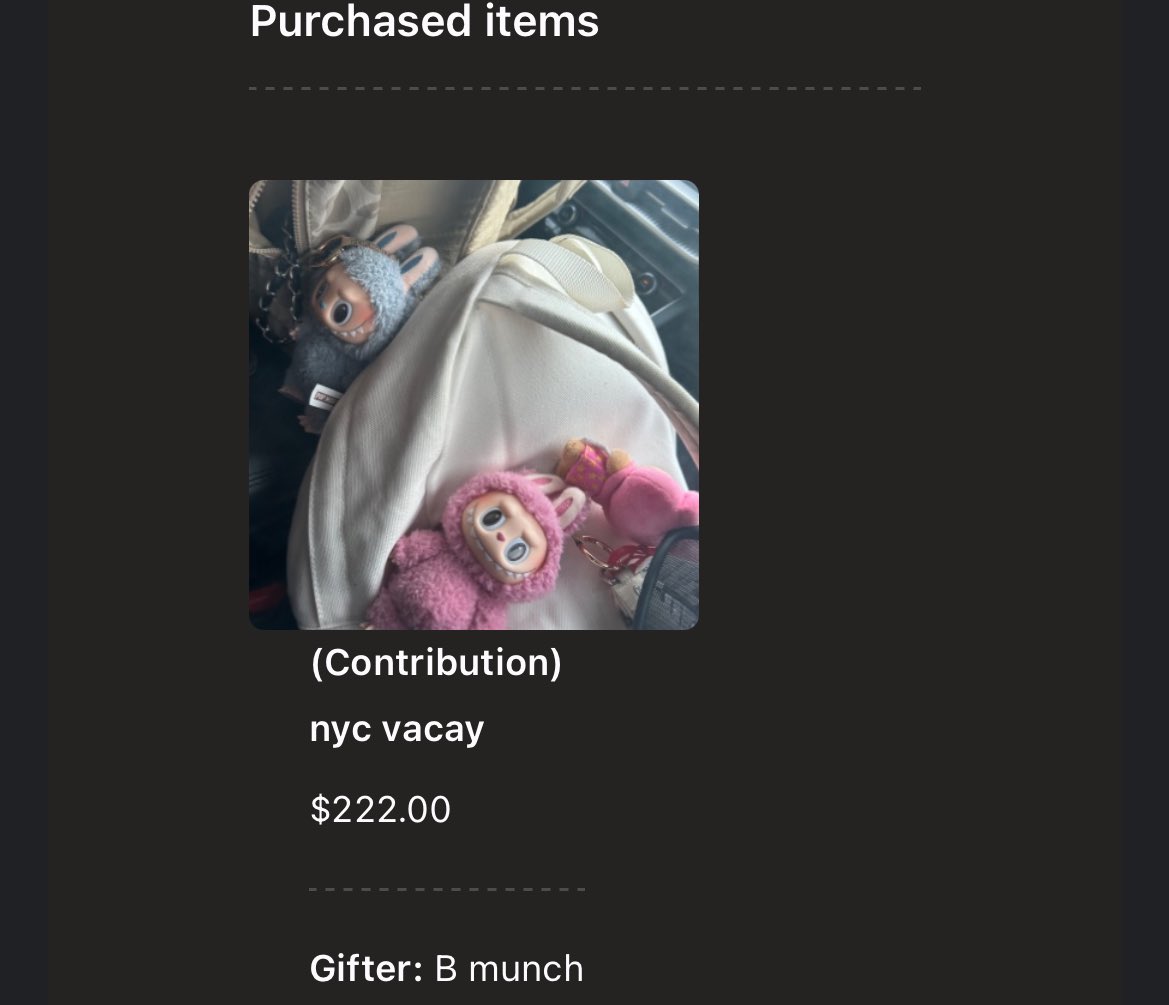Image resolution: width=1169 pixels, height=1005 pixels.
Task: Select the $222.00 price text
Action: coord(380,809)
